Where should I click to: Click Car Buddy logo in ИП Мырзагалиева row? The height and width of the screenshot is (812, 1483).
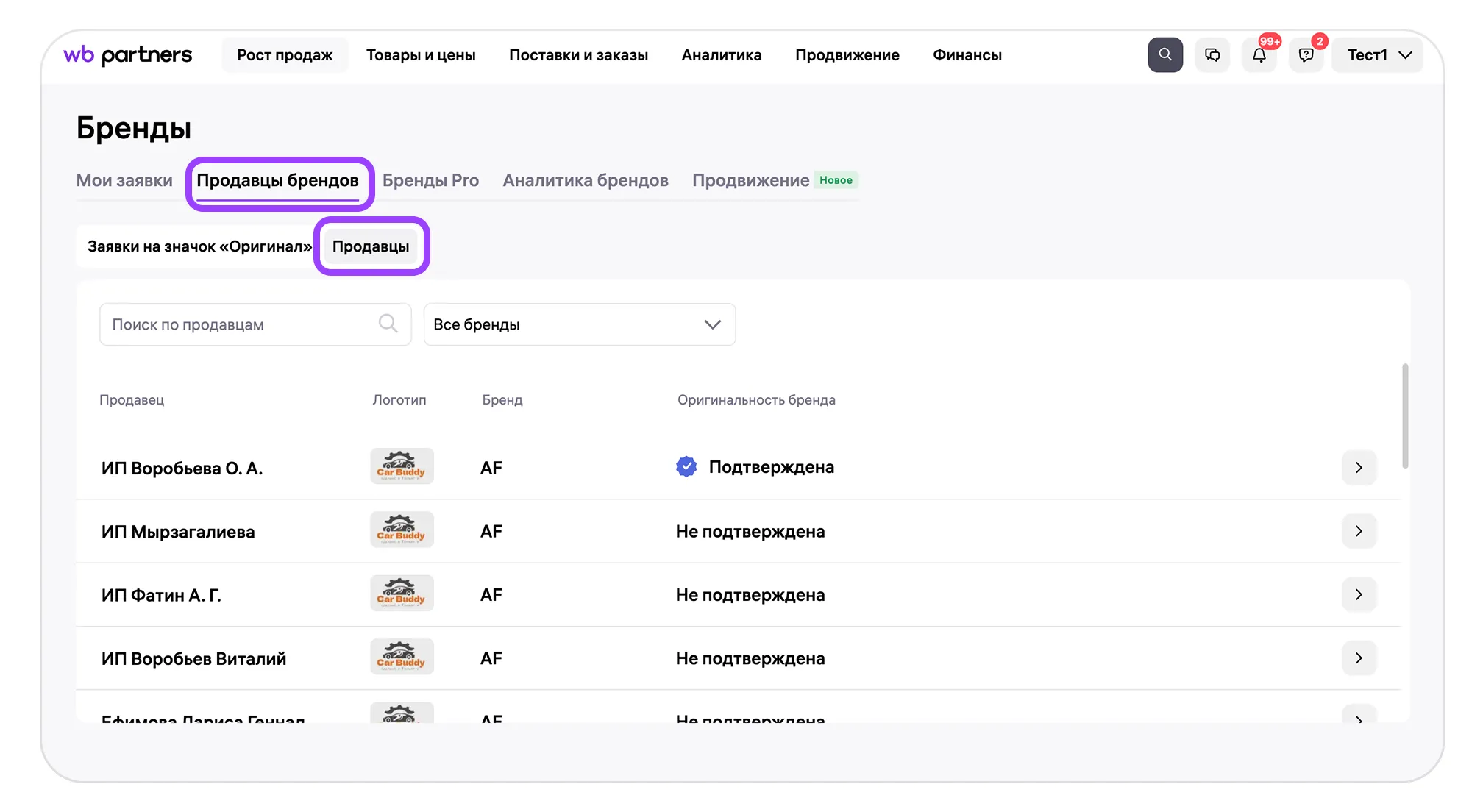pyautogui.click(x=402, y=530)
